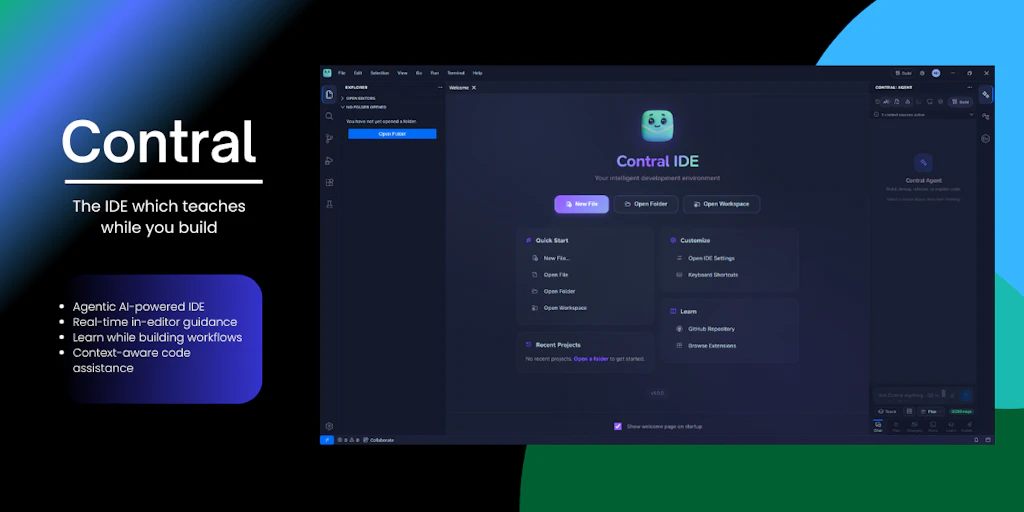Screen dimensions: 1024x512
Task: Switch to the Changes tab in agent panel
Action: [914, 426]
